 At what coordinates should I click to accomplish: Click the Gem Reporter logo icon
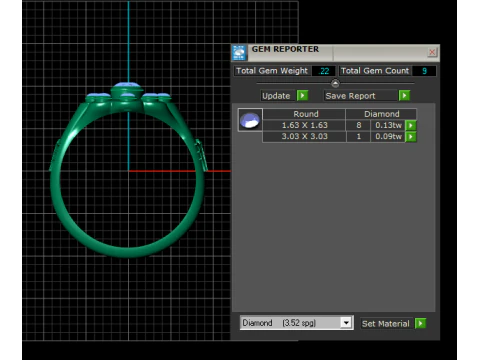(239, 53)
